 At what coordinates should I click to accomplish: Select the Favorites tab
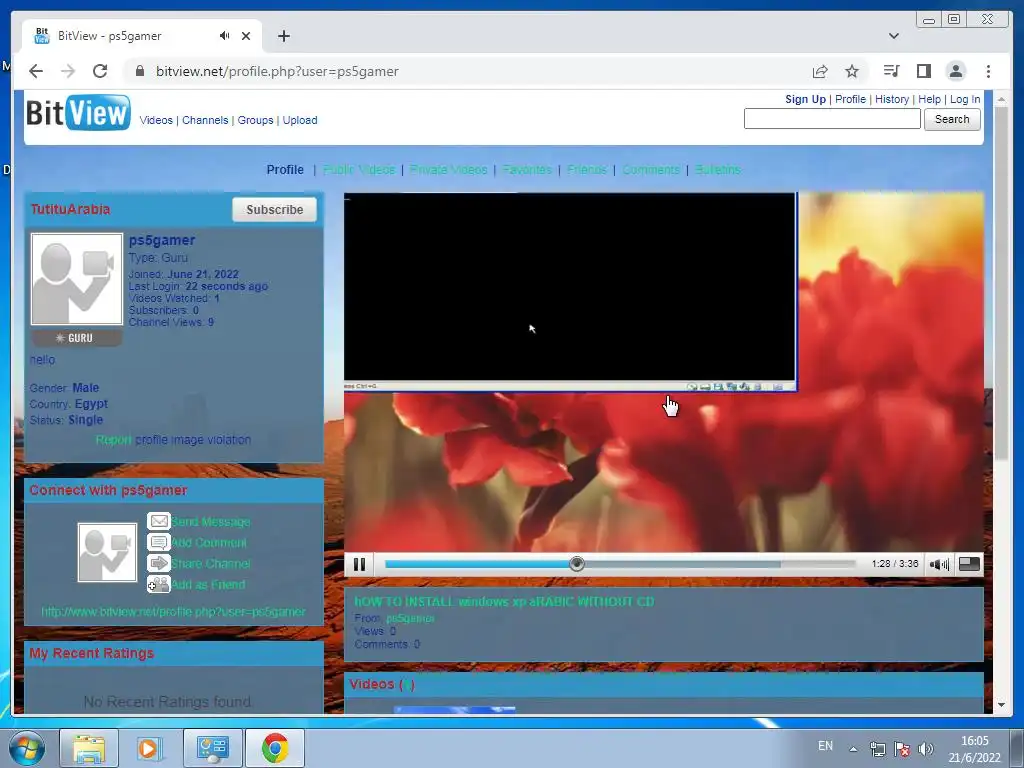(527, 170)
